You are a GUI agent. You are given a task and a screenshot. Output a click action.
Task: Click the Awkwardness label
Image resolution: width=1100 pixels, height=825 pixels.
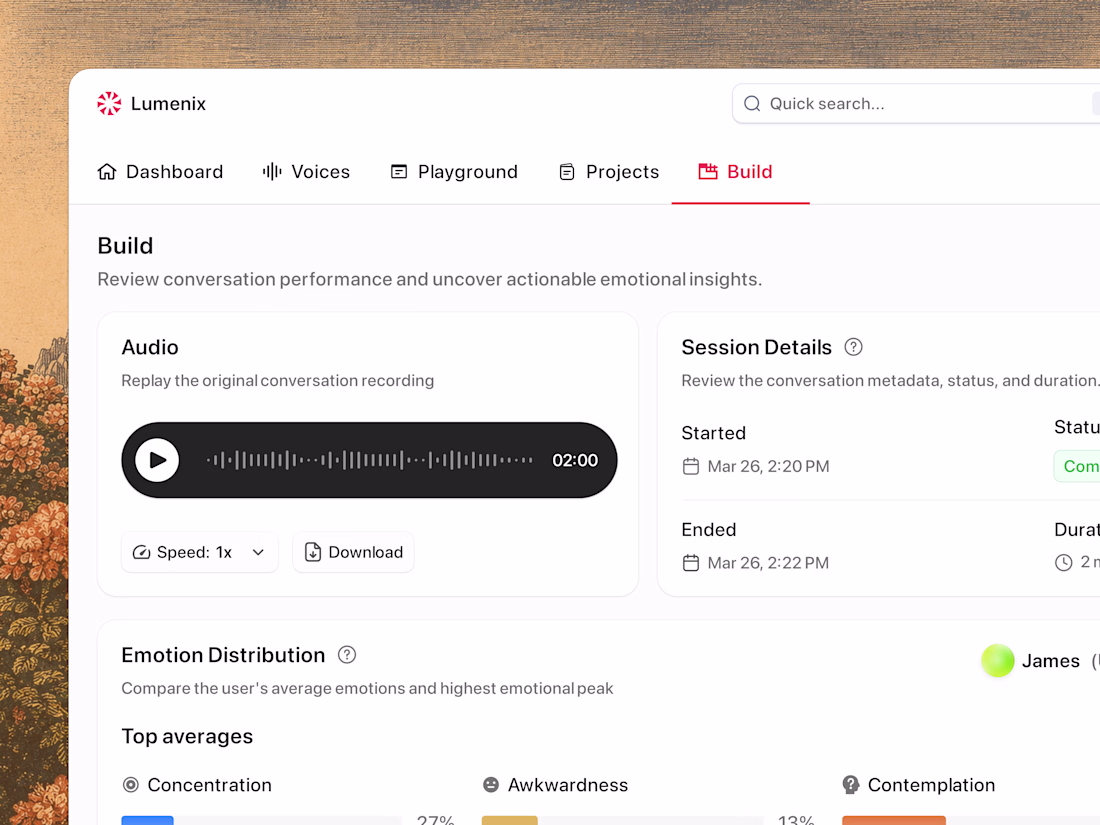[568, 785]
